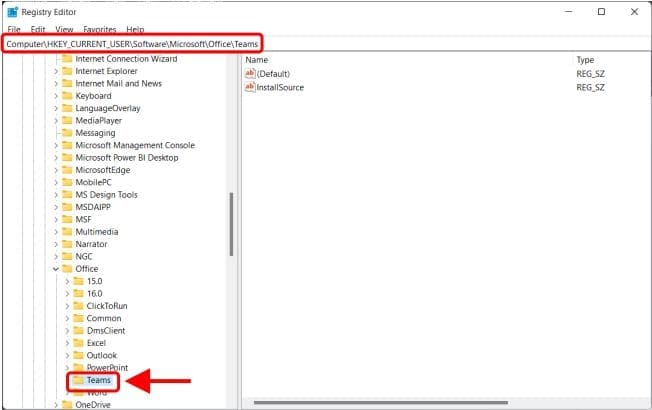This screenshot has width=652, height=410.
Task: Click the Type column header
Action: [x=585, y=60]
